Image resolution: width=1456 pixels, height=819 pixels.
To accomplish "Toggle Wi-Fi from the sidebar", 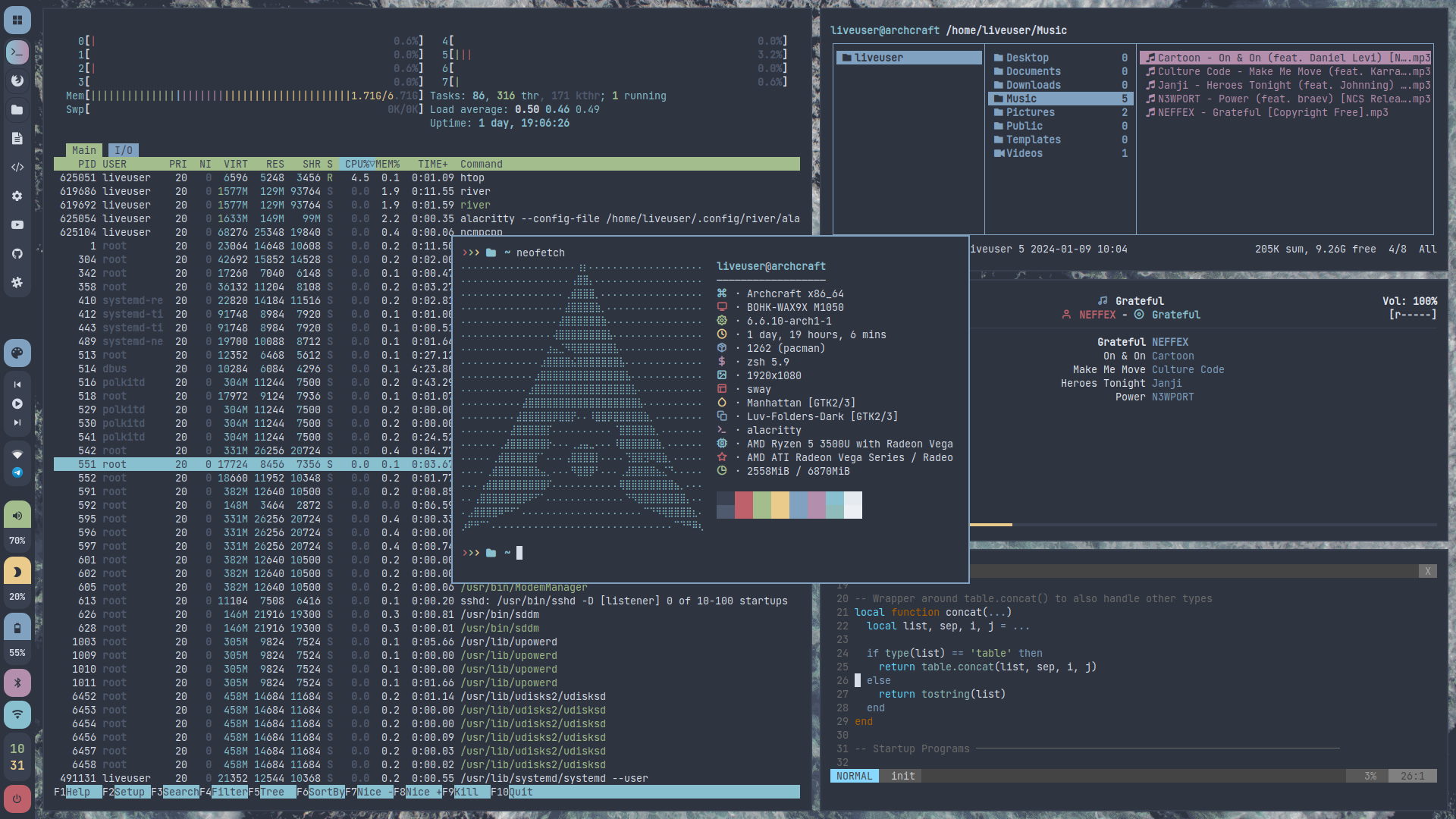I will pos(17,714).
